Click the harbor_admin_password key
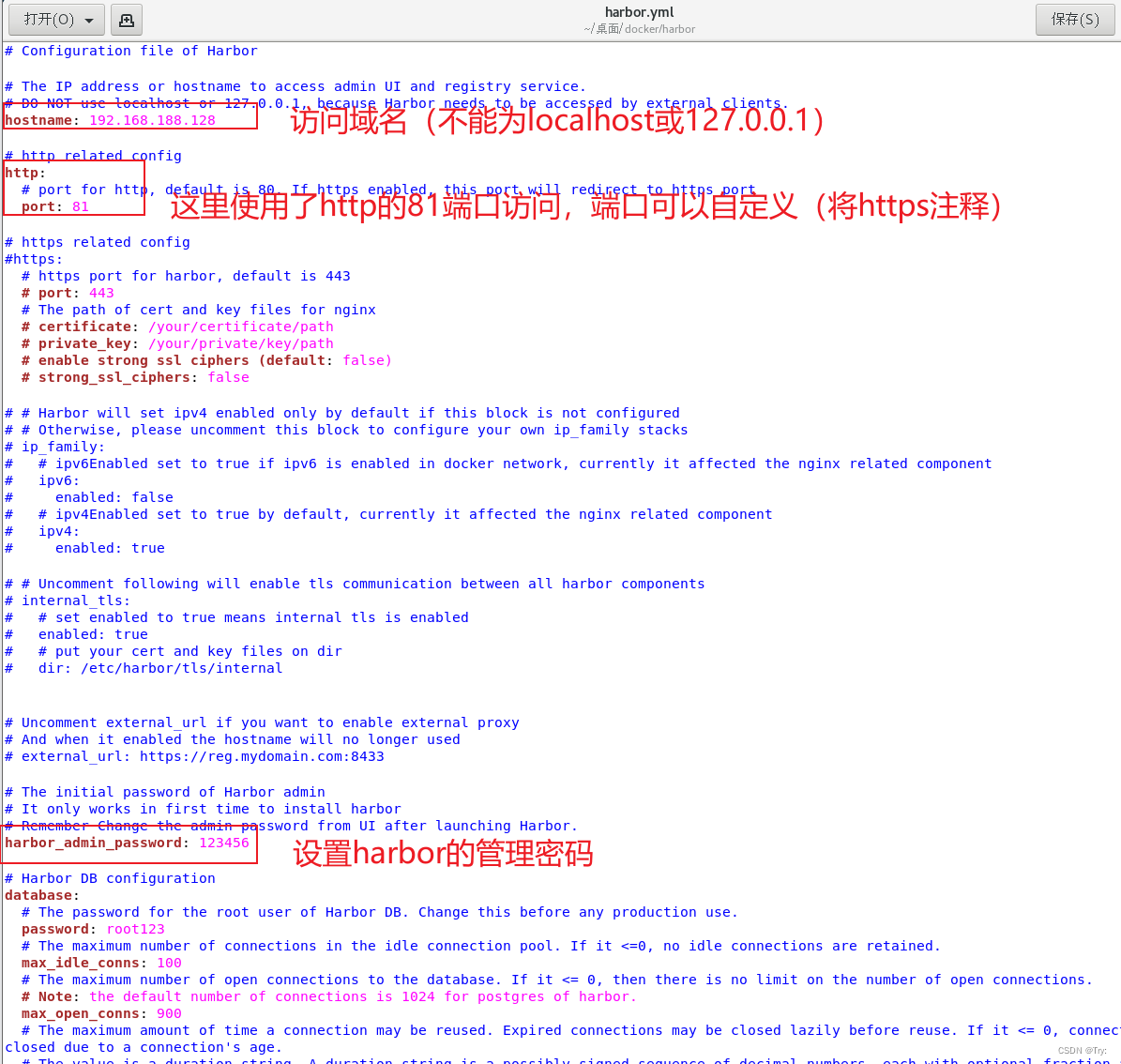Screen dimensions: 1121x1064 (93, 844)
